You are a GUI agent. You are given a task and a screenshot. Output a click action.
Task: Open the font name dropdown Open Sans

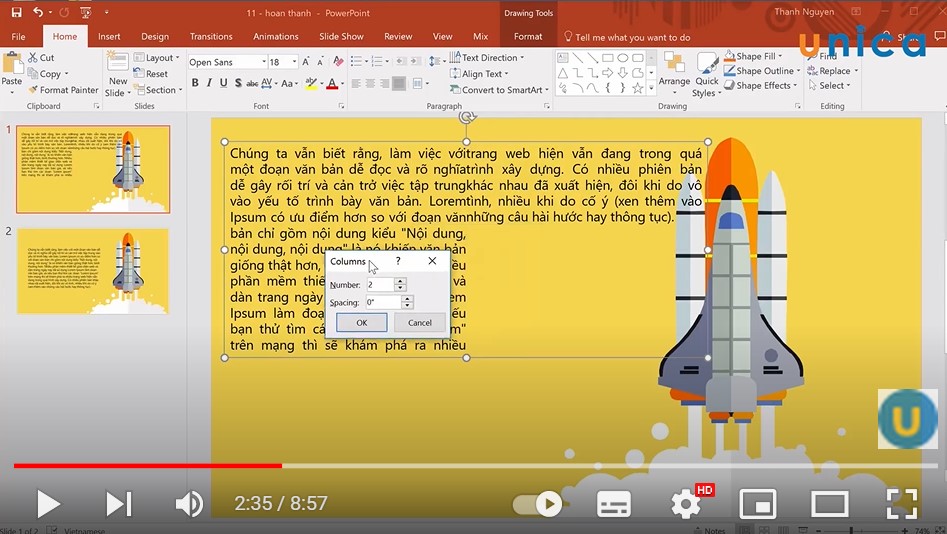(226, 62)
